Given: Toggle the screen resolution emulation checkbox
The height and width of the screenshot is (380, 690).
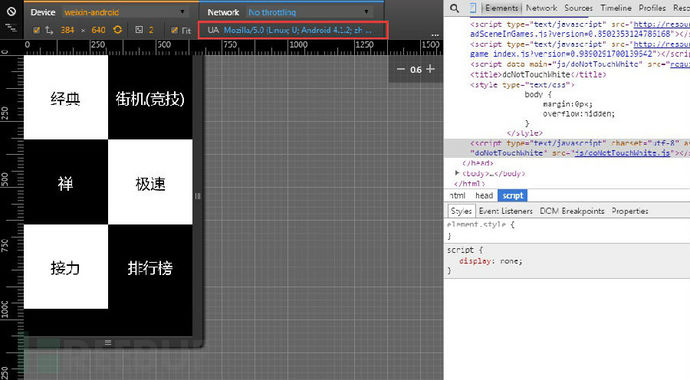Looking at the screenshot, I should point(37,30).
